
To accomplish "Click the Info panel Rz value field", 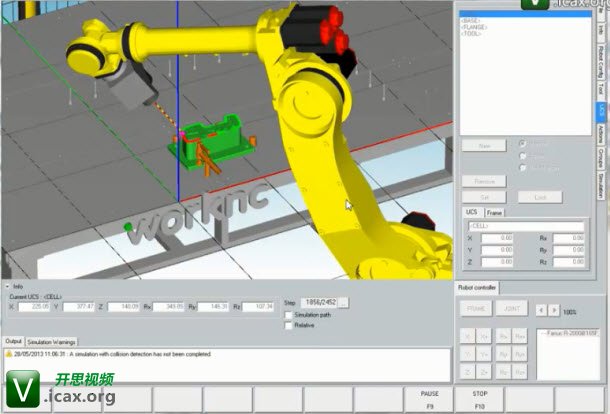I will [258, 307].
